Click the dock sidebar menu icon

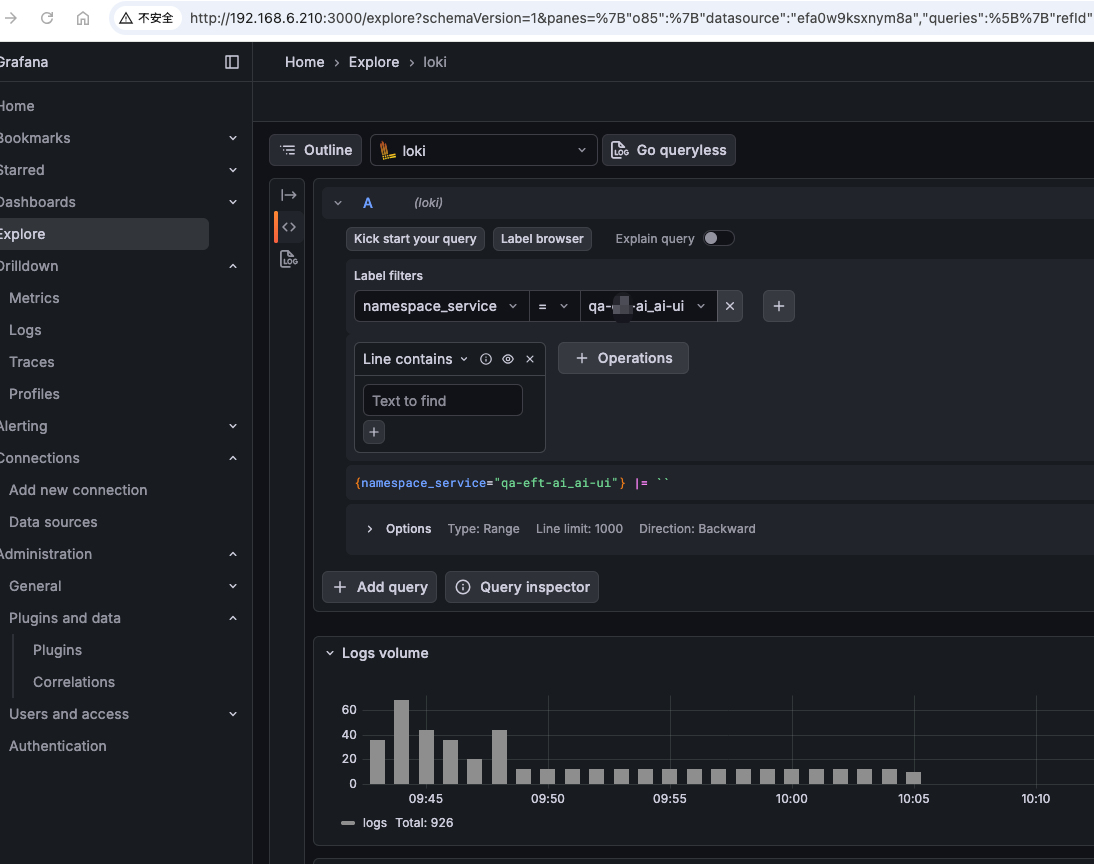pos(232,62)
